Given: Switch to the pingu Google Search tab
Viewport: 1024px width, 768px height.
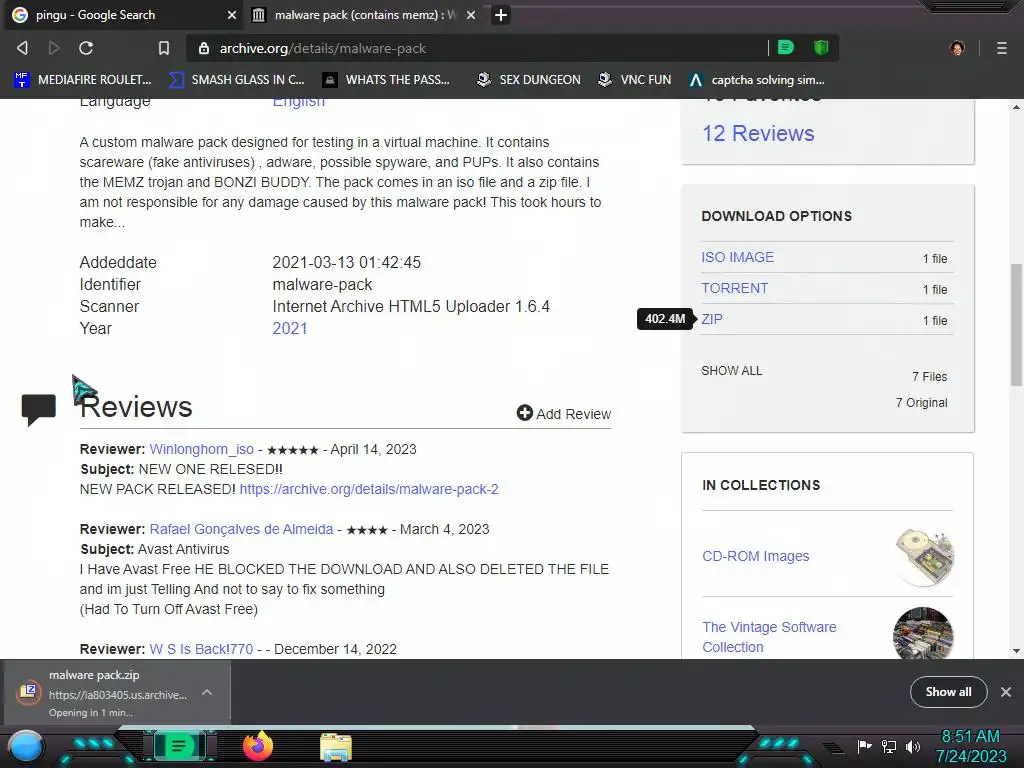Looking at the screenshot, I should point(121,15).
